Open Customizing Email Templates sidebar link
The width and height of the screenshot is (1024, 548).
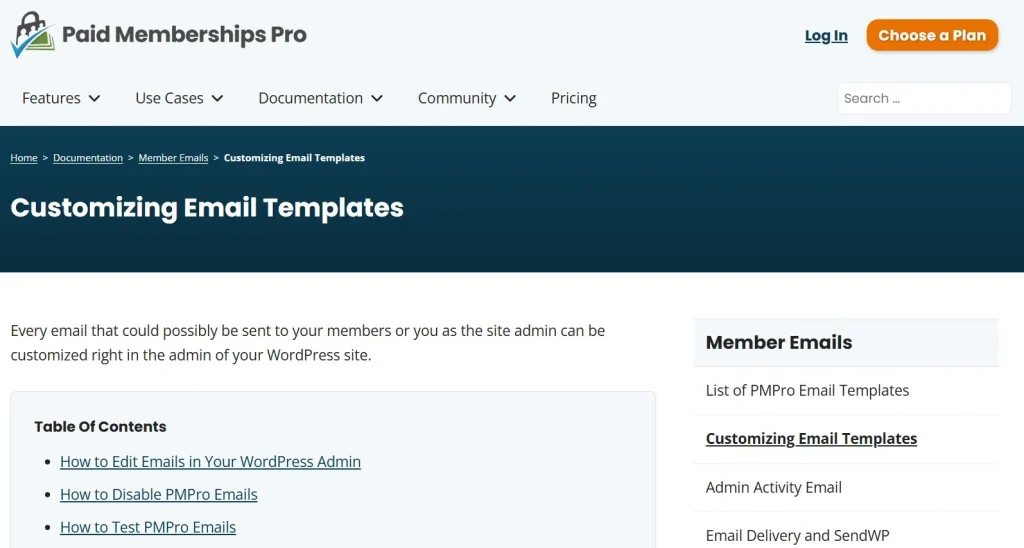[x=811, y=438]
